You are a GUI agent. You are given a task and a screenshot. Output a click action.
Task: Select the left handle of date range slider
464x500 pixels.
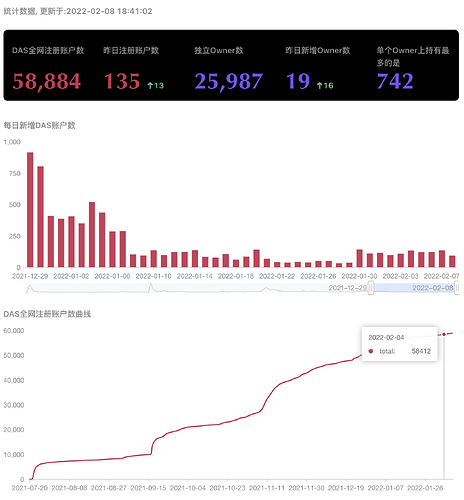370,288
